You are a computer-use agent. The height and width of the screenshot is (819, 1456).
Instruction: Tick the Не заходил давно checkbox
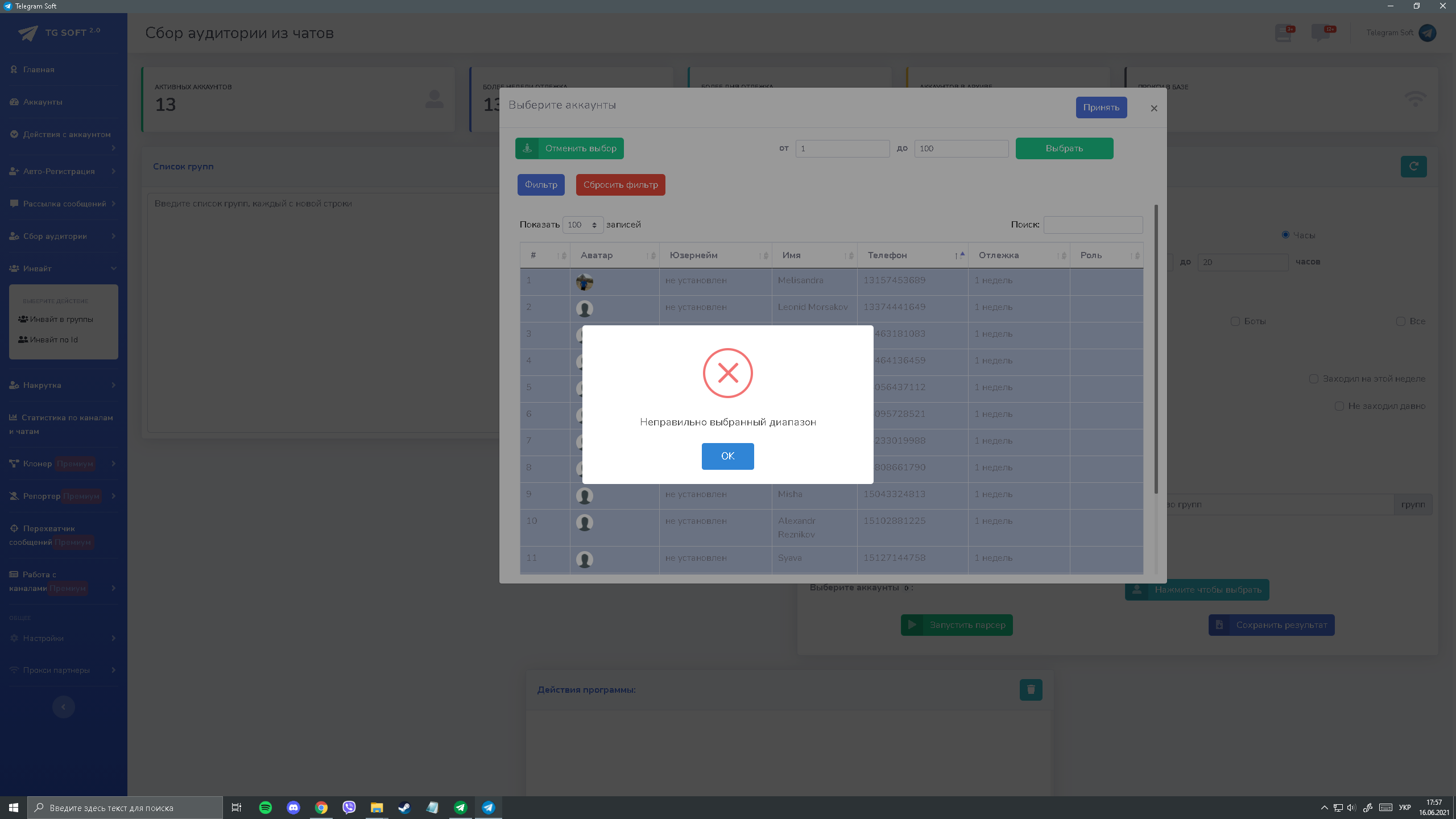[1339, 406]
